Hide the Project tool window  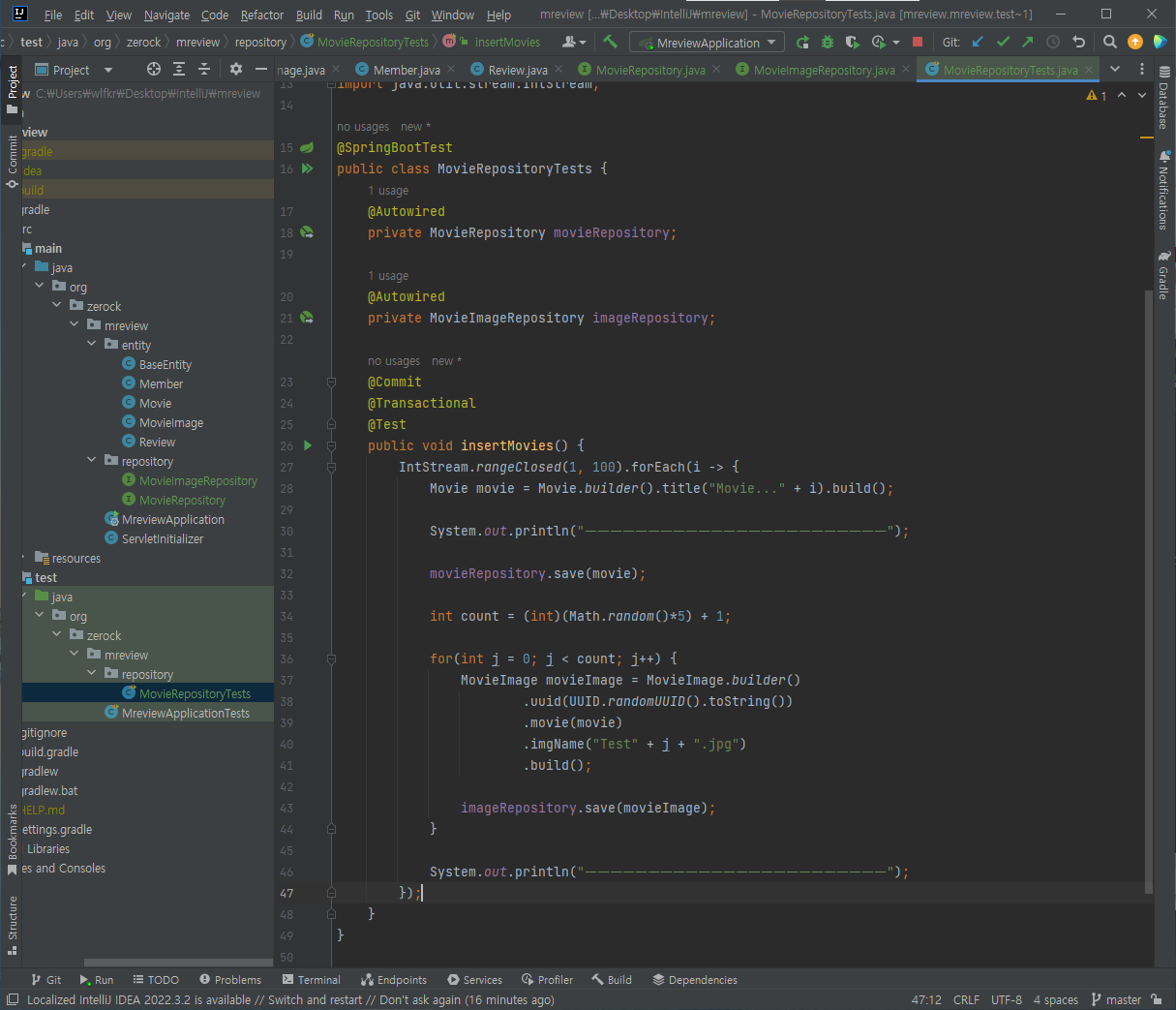(261, 69)
